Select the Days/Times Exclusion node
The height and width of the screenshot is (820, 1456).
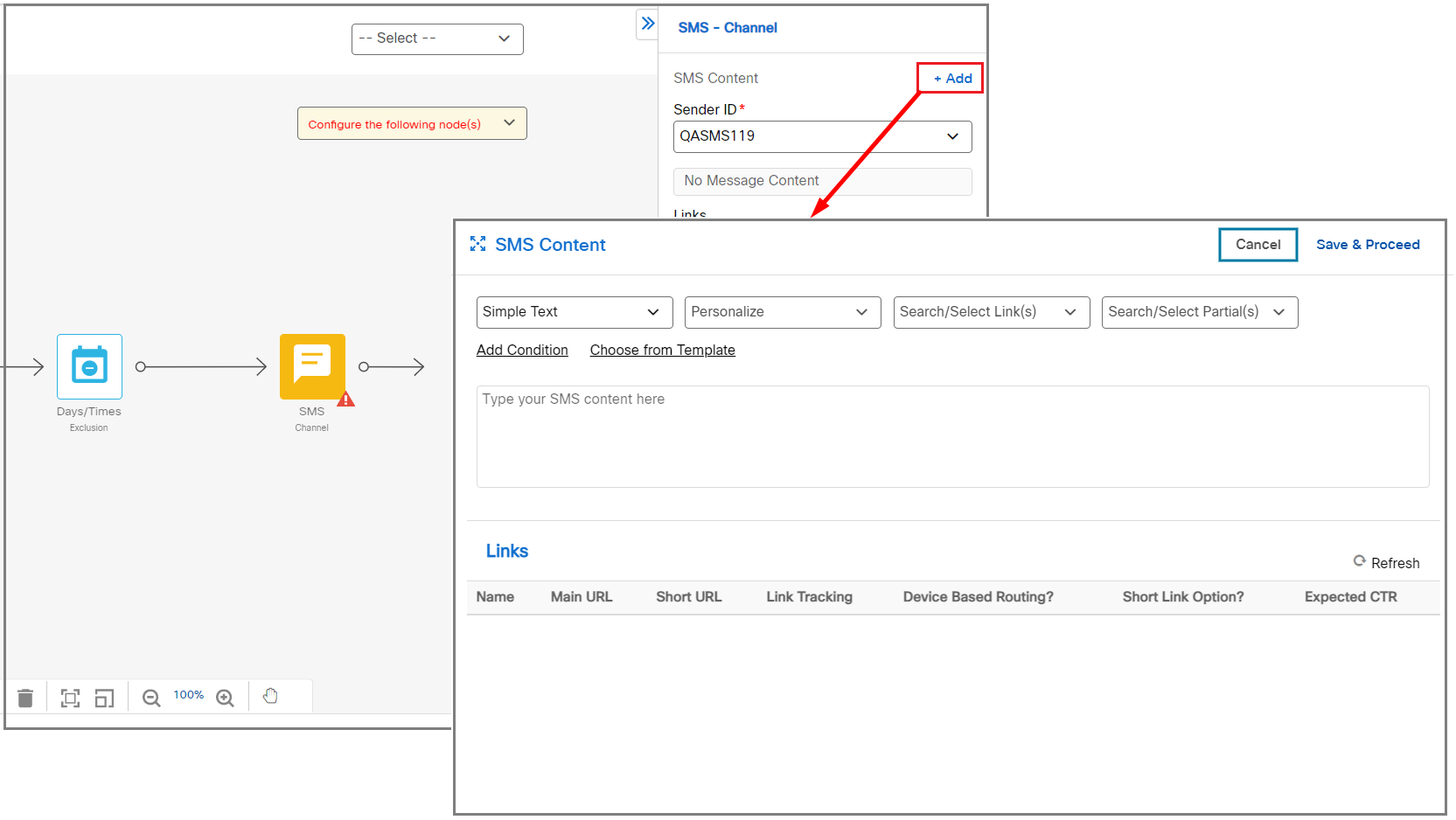pyautogui.click(x=88, y=366)
